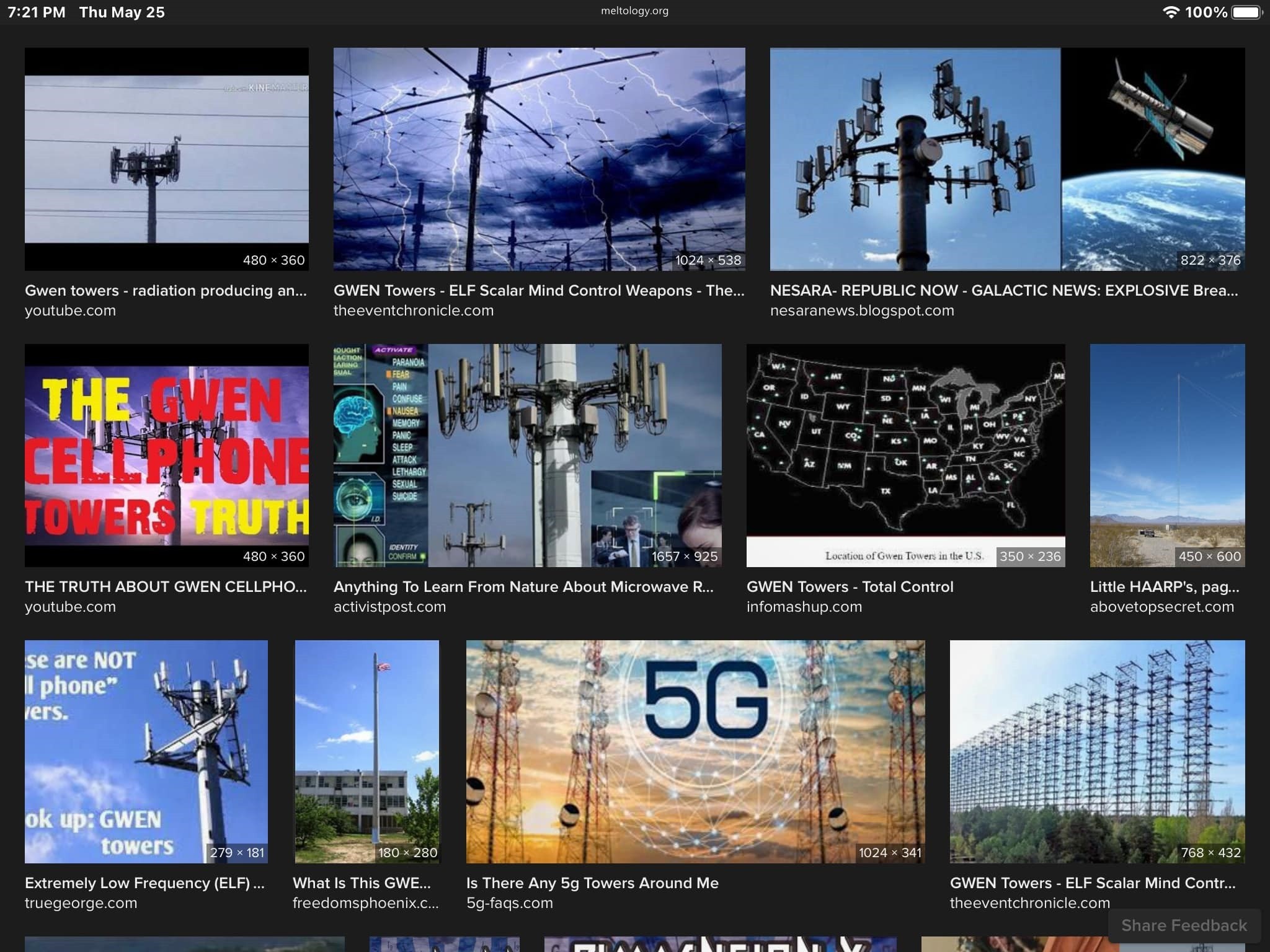
Task: Click the 1024 × 538 size badge
Action: tap(708, 260)
